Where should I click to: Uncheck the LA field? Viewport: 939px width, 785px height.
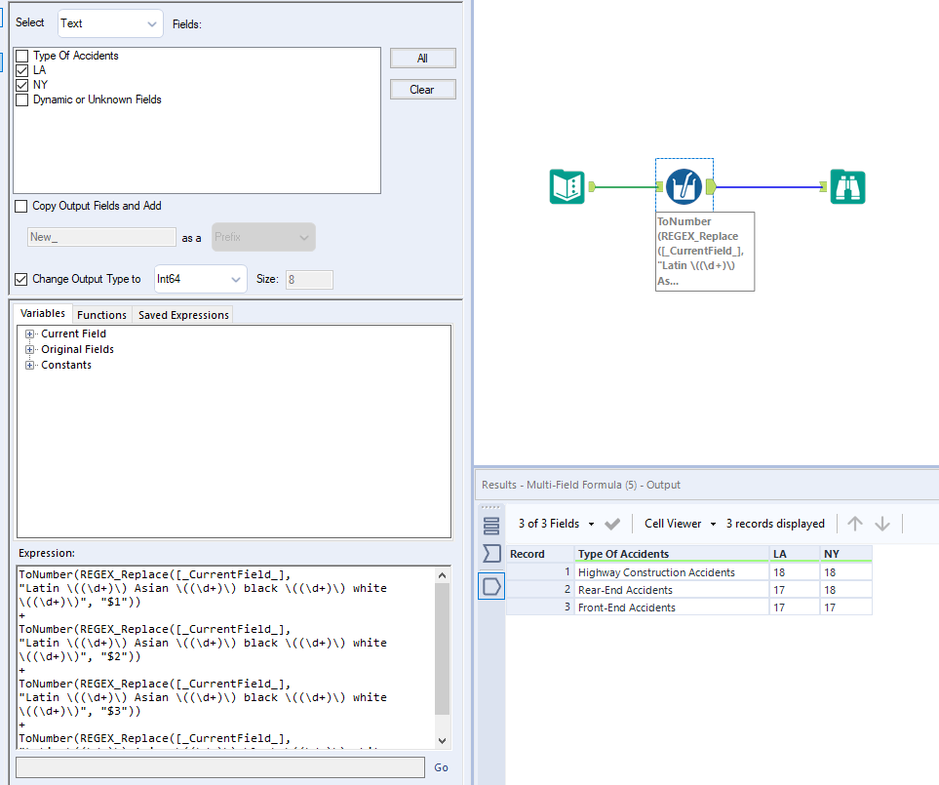[22, 70]
